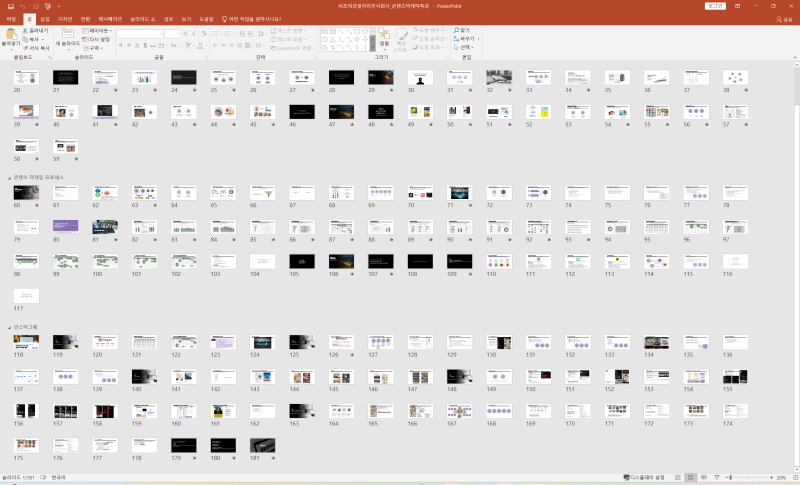800x485 pixels.
Task: Select slide thumbnail 105
Action: [302, 262]
